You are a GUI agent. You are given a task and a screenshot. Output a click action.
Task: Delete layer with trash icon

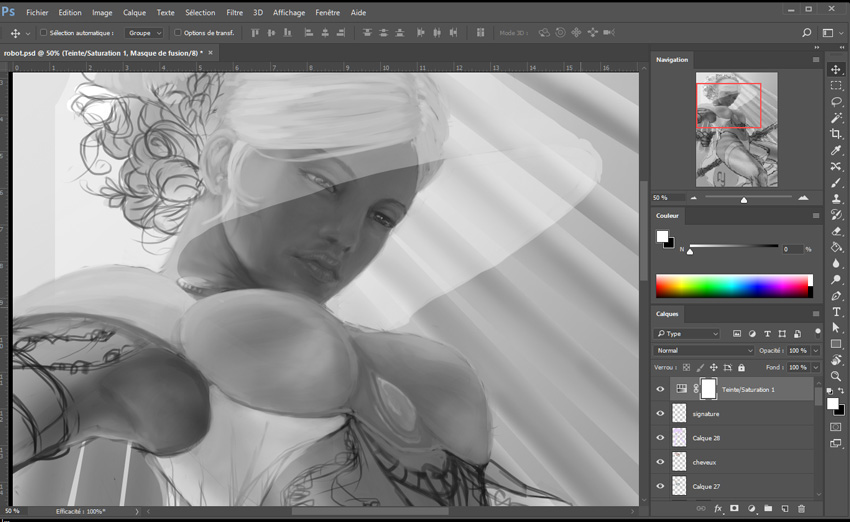801,509
